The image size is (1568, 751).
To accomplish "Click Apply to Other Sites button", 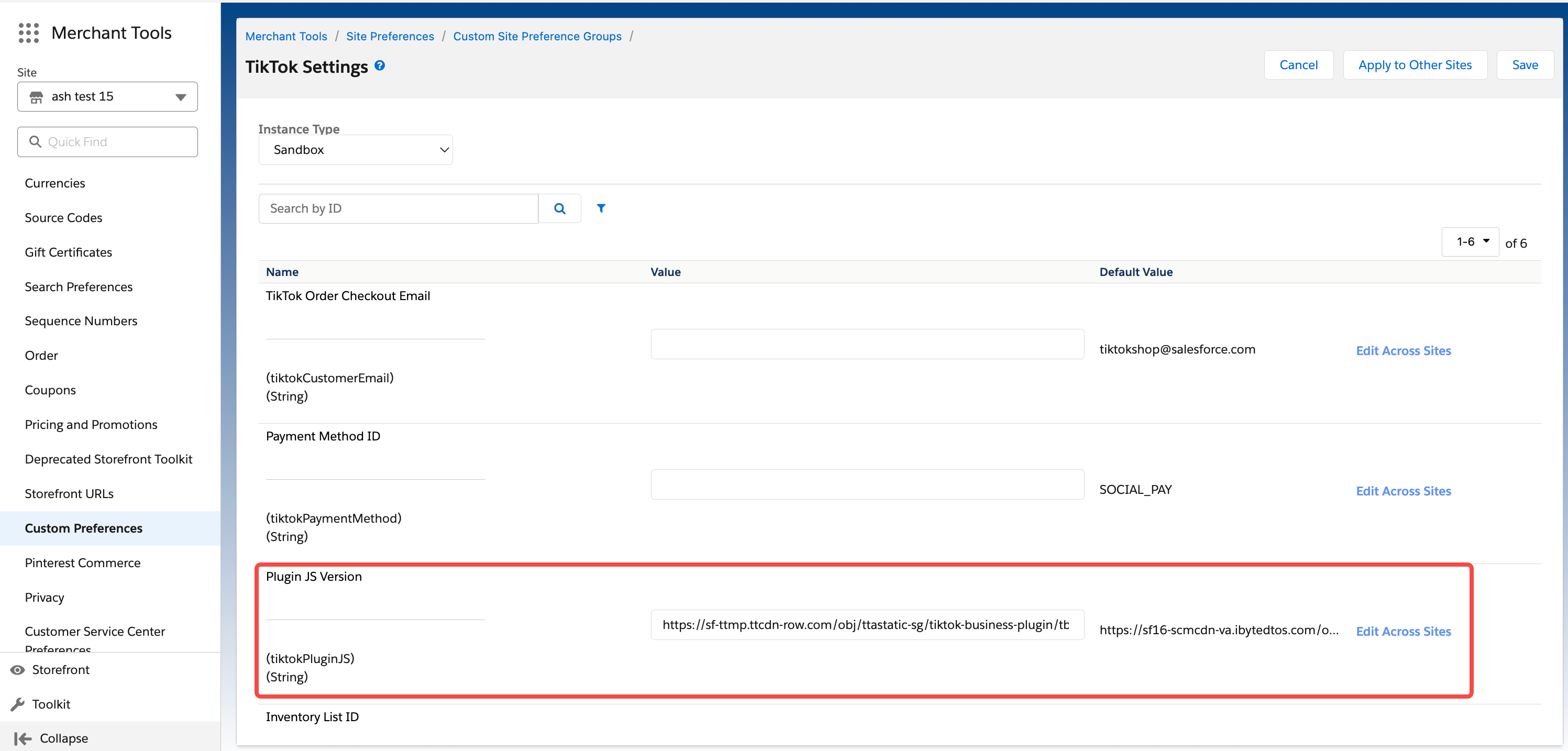I will pyautogui.click(x=1415, y=65).
